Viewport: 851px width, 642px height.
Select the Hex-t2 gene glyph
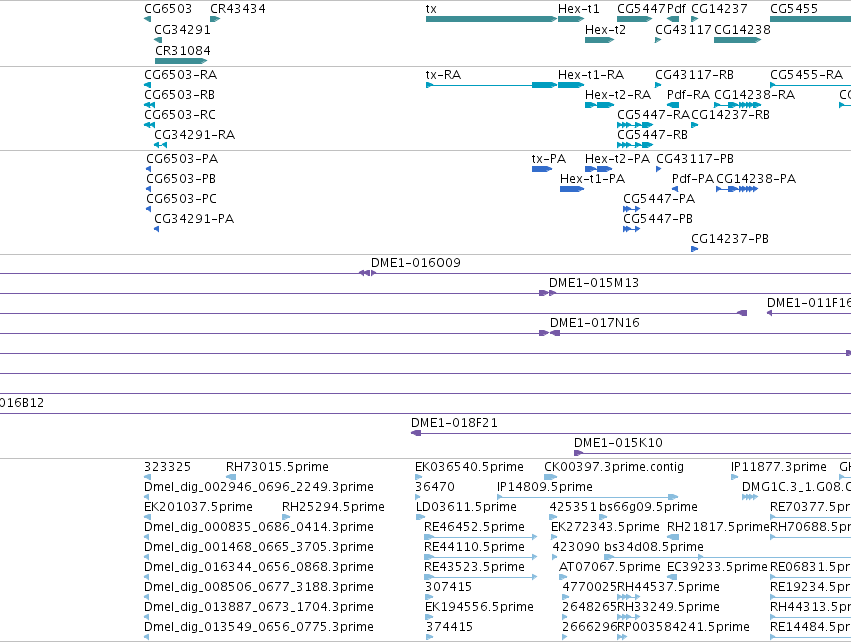click(x=599, y=40)
